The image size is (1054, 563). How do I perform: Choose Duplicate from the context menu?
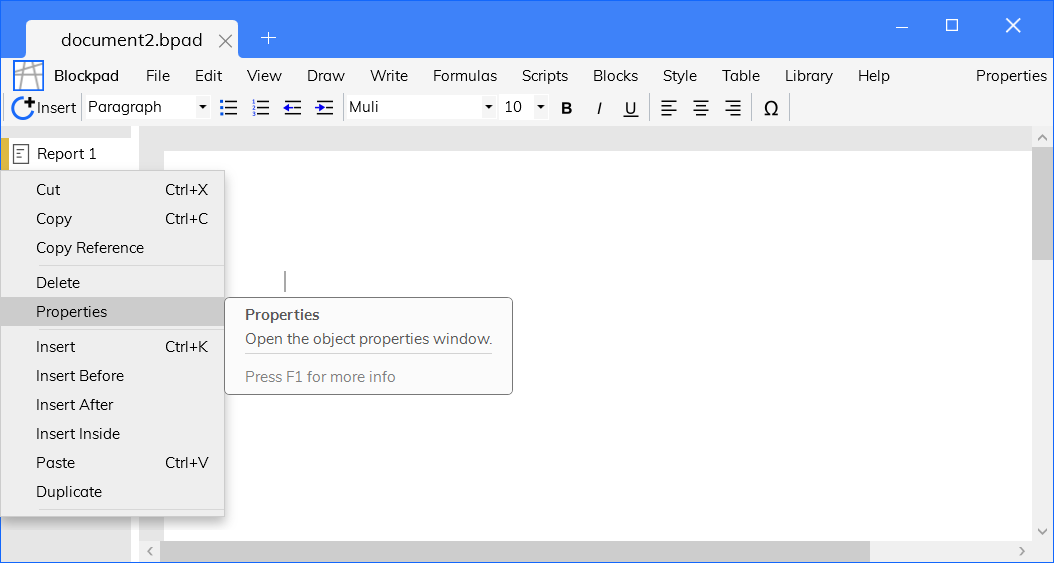(112, 492)
